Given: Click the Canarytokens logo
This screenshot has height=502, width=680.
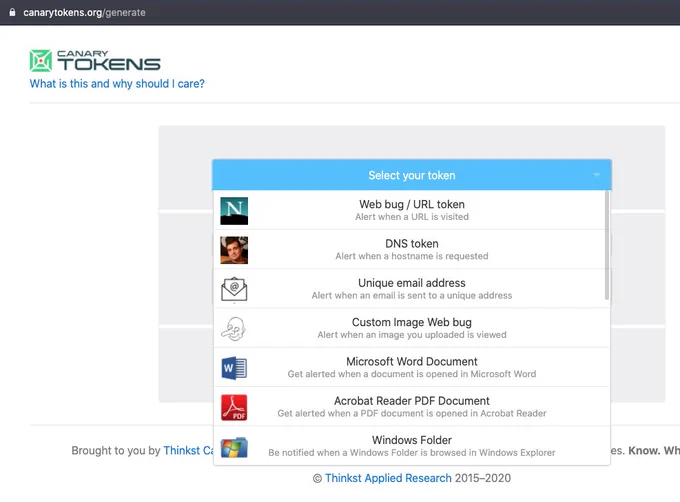Looking at the screenshot, I should 95,61.
